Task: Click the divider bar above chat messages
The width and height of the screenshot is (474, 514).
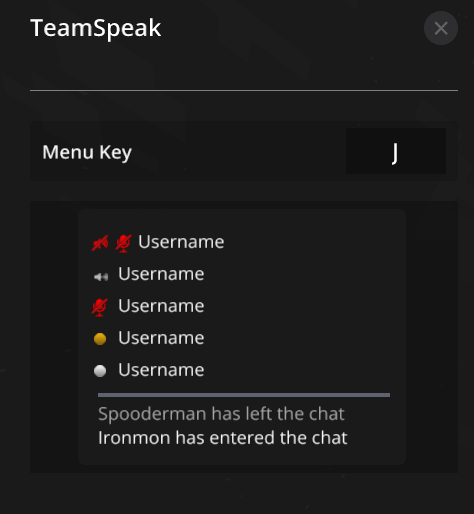Action: click(244, 395)
